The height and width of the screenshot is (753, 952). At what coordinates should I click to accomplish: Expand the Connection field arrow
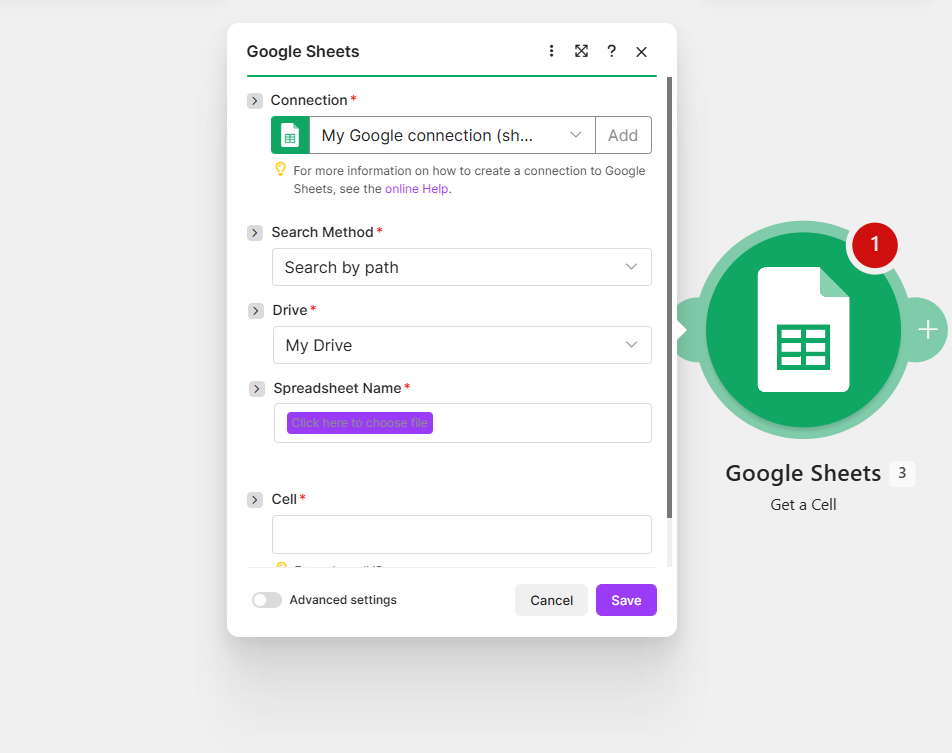254,100
